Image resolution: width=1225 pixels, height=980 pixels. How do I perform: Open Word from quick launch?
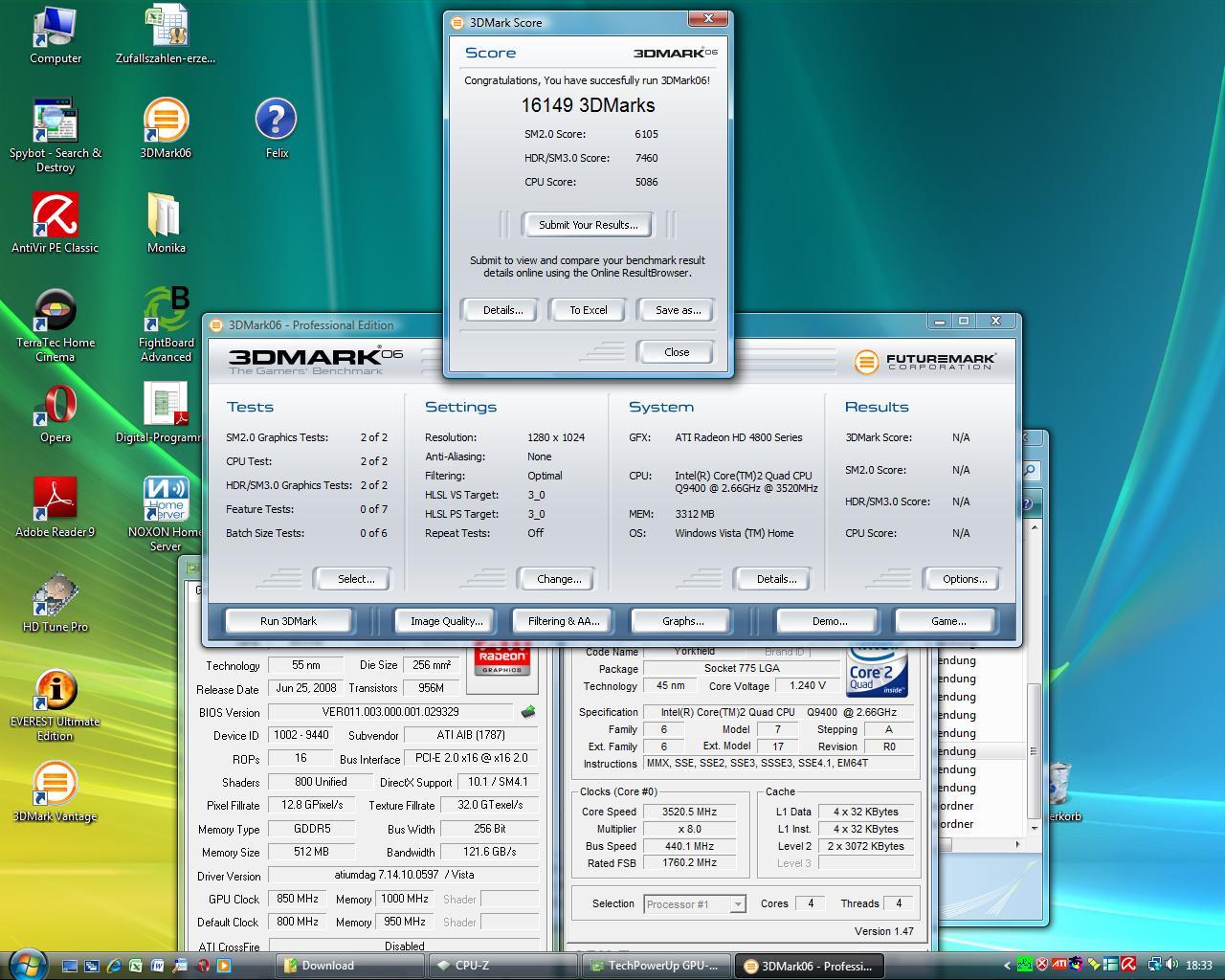[x=157, y=966]
